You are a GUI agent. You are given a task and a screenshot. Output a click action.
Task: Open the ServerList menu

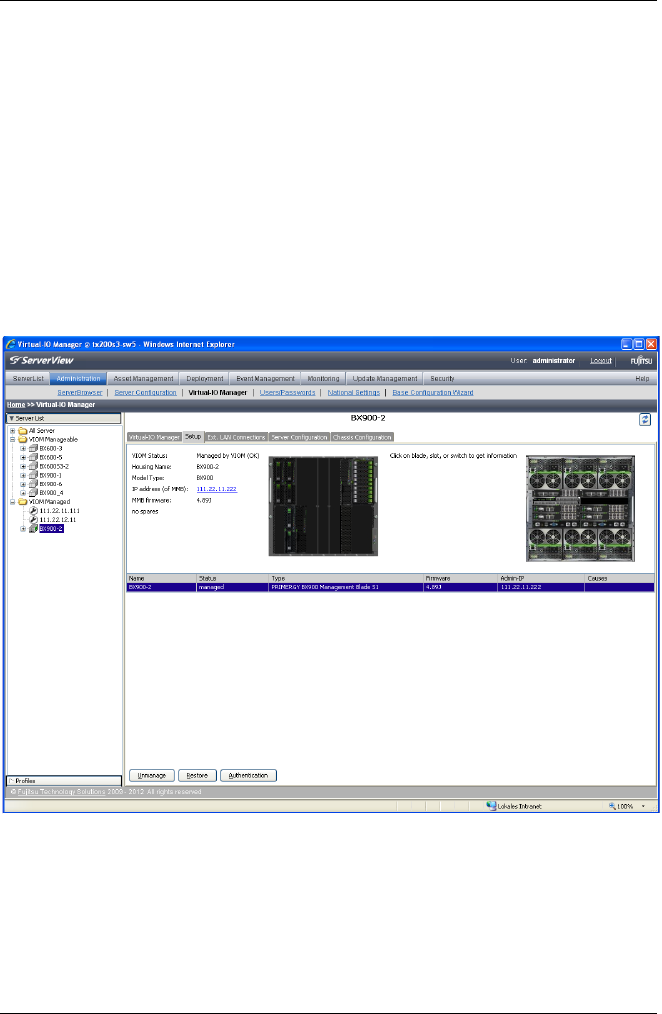tap(28, 378)
